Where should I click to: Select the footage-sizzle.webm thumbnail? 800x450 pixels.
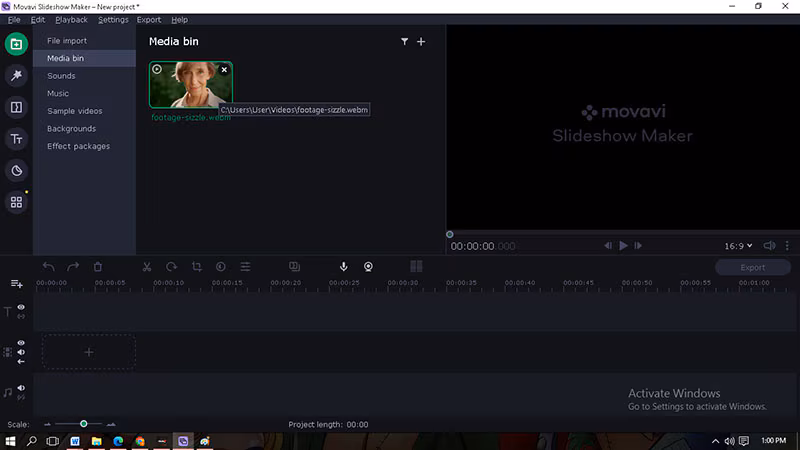coord(191,85)
